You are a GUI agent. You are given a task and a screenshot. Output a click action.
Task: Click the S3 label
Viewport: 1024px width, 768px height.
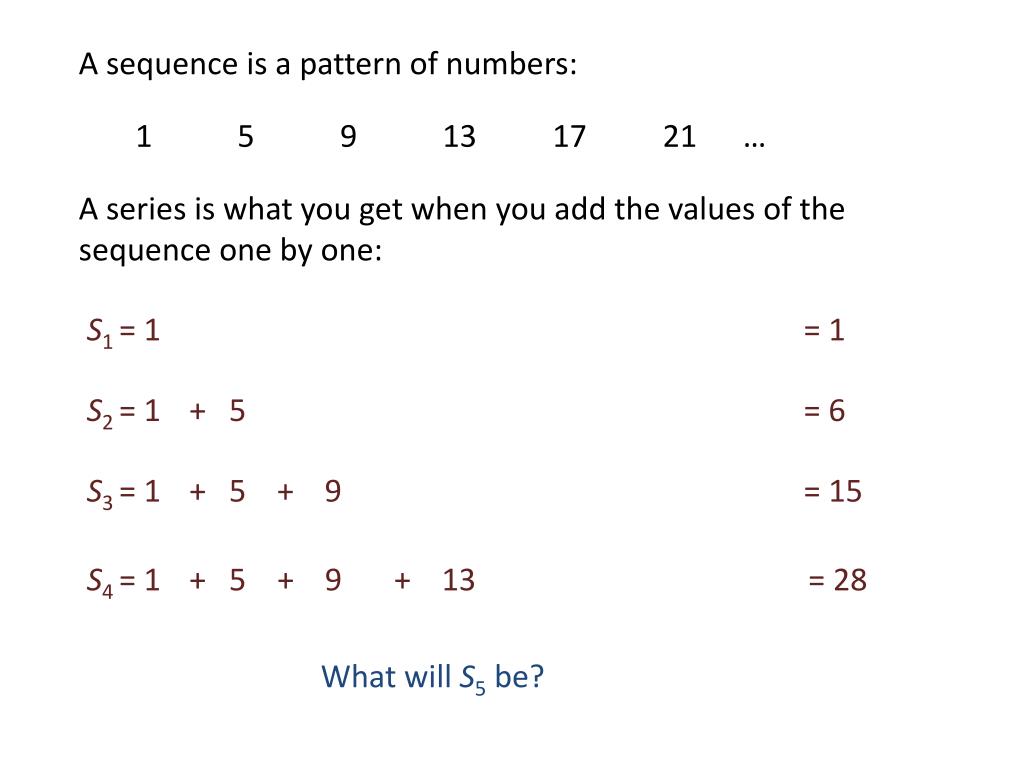99,494
